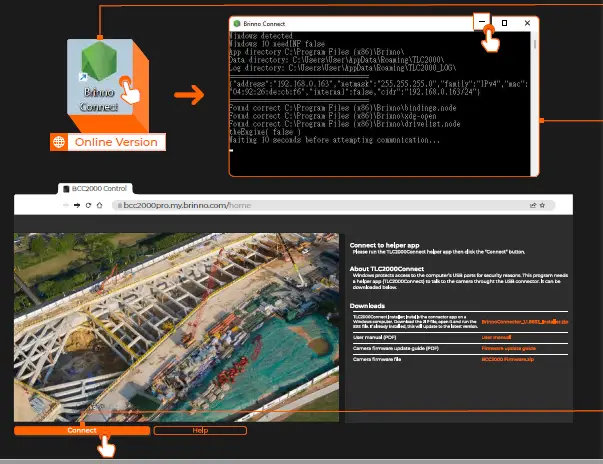Click the Help button
603x464 pixels.
coord(200,430)
